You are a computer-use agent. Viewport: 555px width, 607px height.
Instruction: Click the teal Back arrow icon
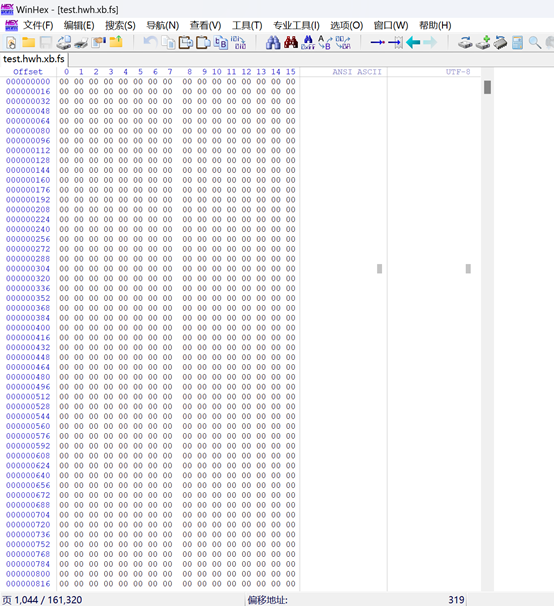[413, 42]
